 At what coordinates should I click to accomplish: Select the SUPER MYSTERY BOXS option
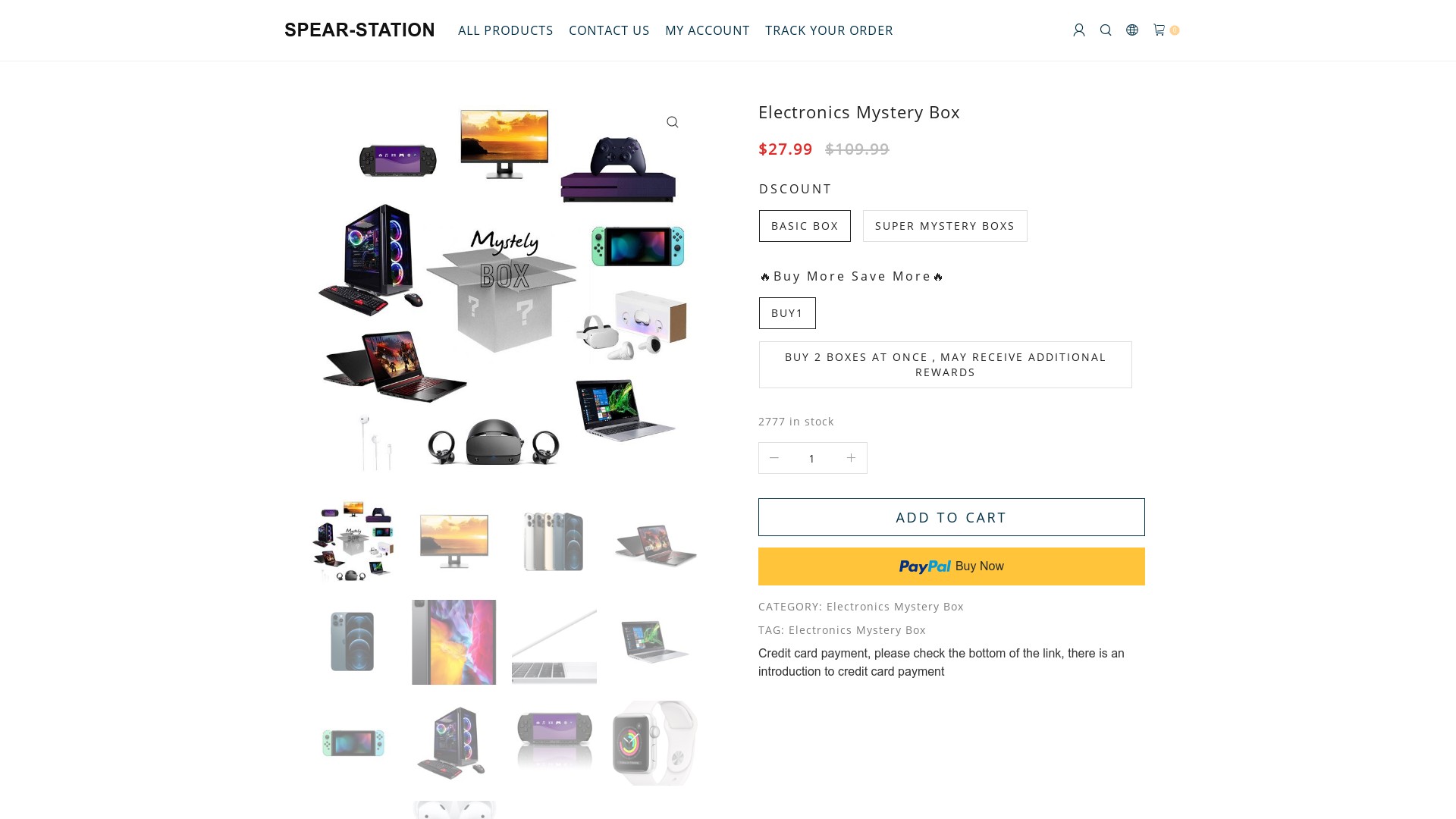pyautogui.click(x=945, y=226)
